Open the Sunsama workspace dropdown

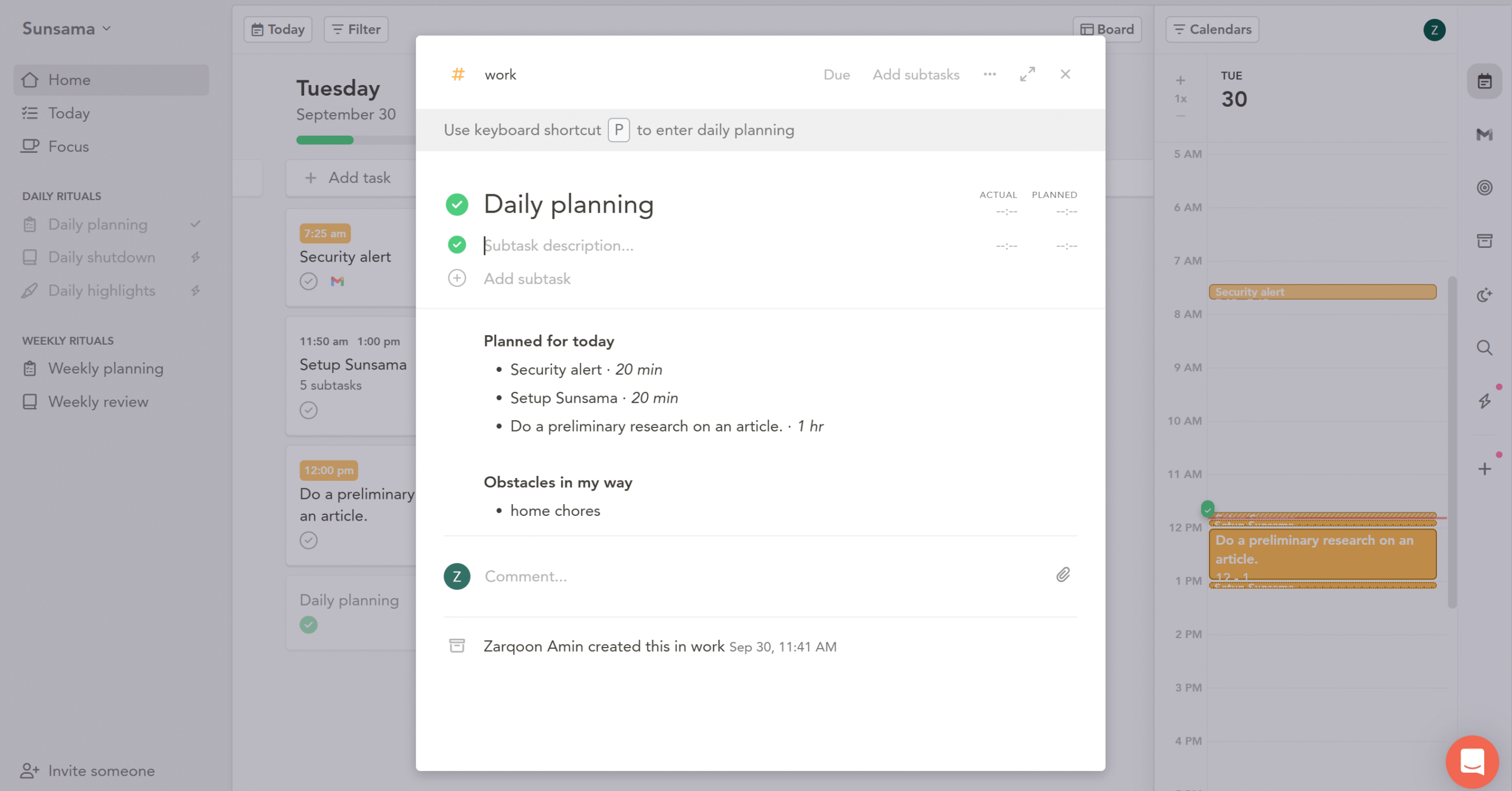click(x=67, y=28)
